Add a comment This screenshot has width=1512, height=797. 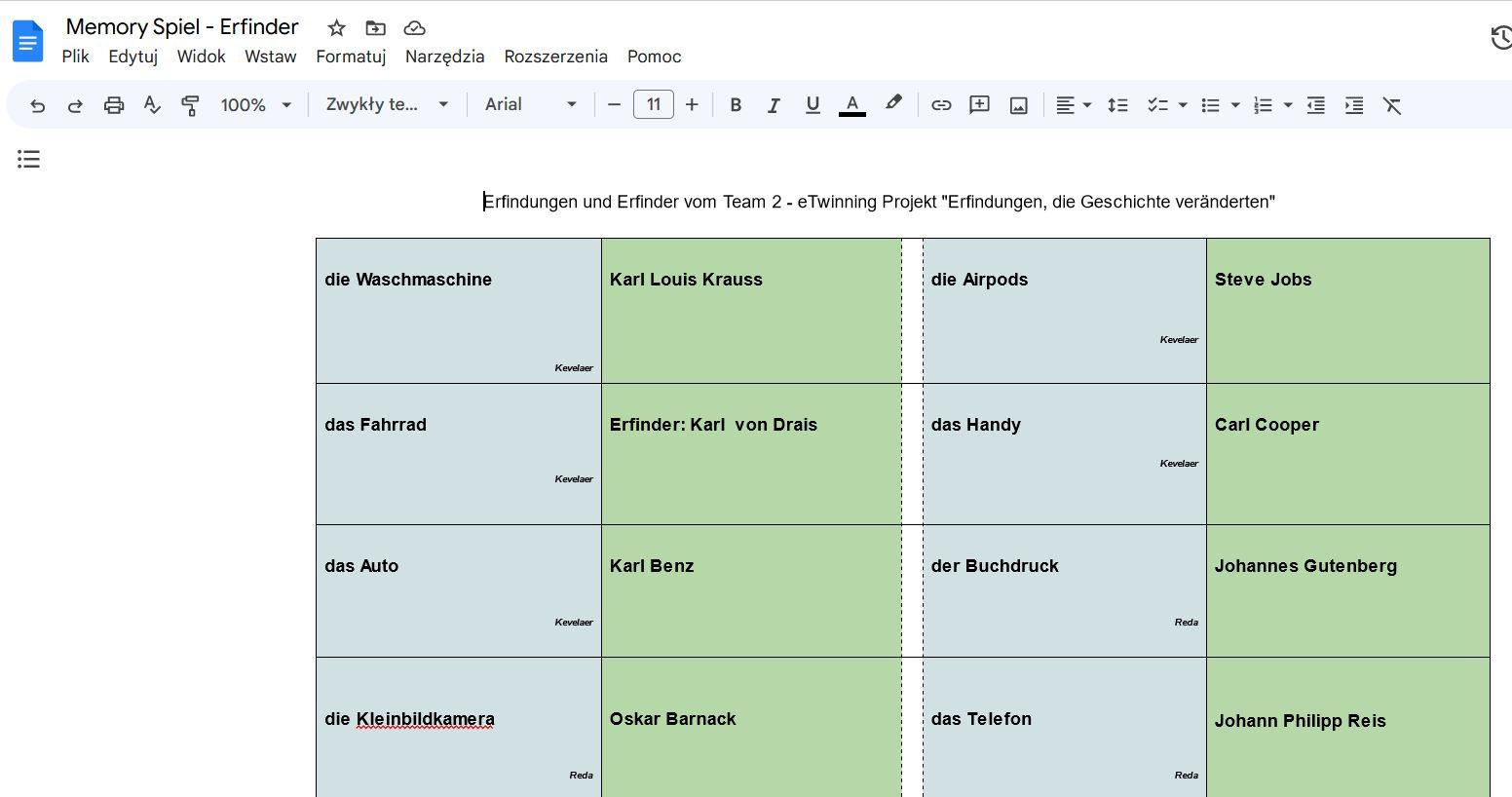point(979,105)
